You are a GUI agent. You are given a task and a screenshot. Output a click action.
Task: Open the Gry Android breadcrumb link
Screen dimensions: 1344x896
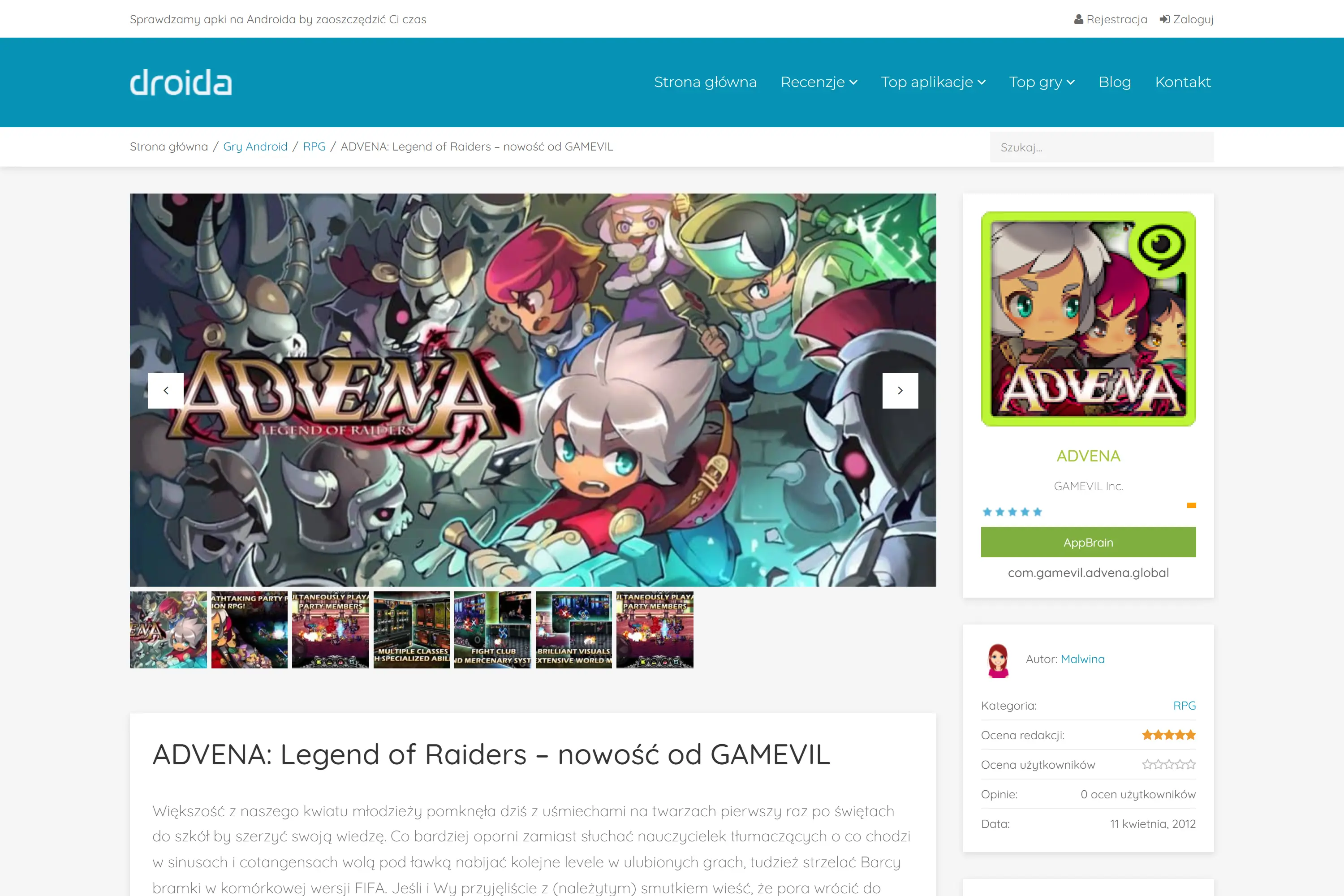point(255,146)
